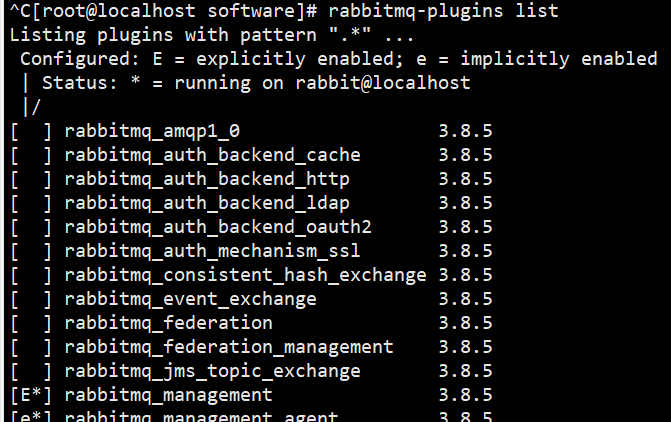
Task: Click version 3.8.5 of rabbitmq_amqp1_0
Action: click(465, 131)
